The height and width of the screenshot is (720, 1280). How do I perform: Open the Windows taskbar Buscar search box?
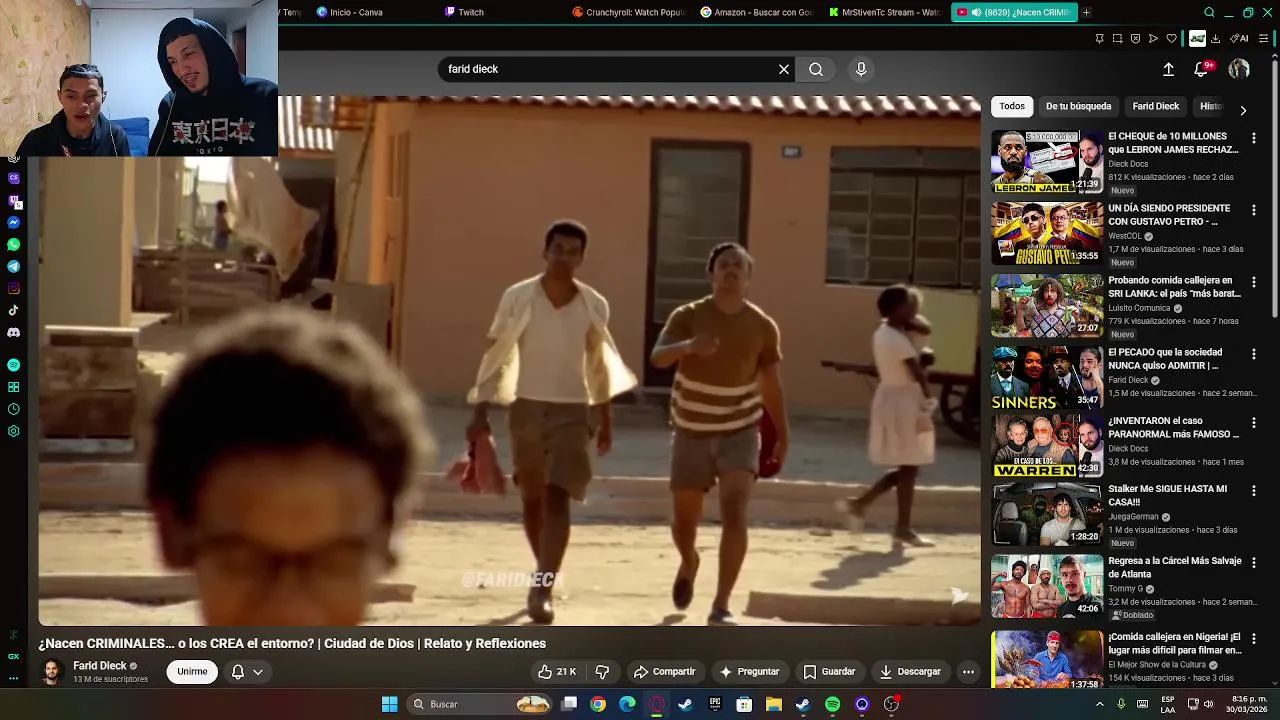(x=481, y=704)
